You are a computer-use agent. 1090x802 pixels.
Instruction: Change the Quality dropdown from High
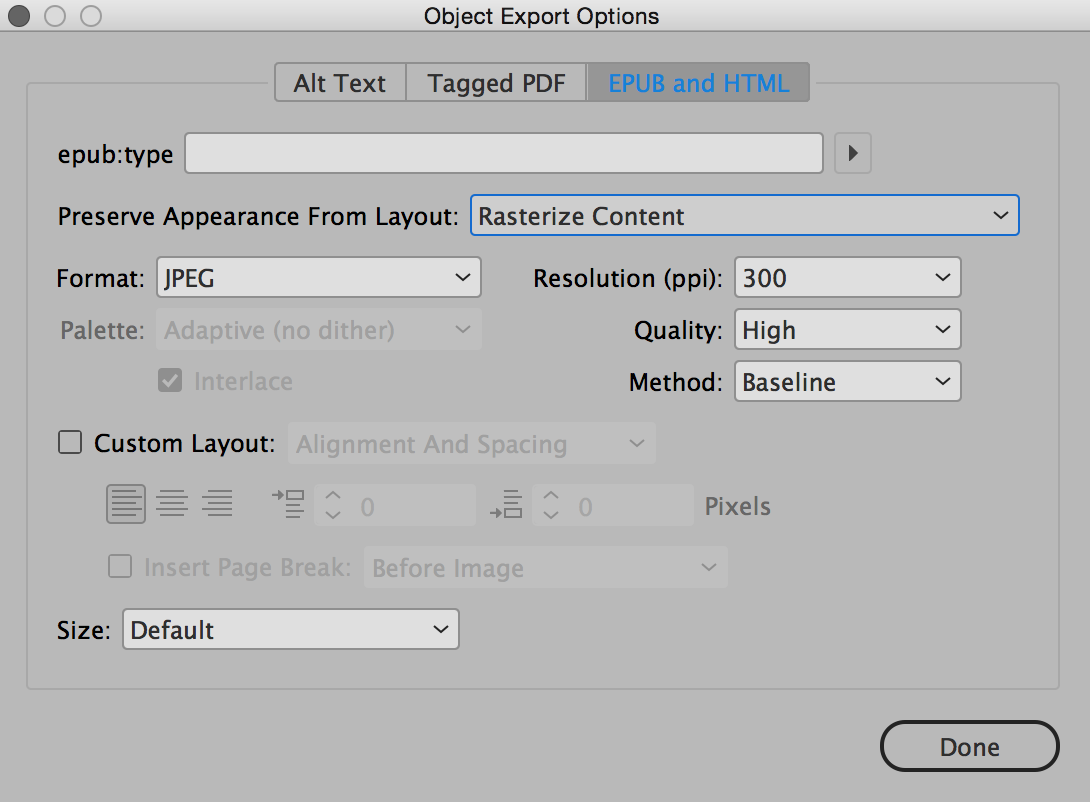[x=847, y=330]
